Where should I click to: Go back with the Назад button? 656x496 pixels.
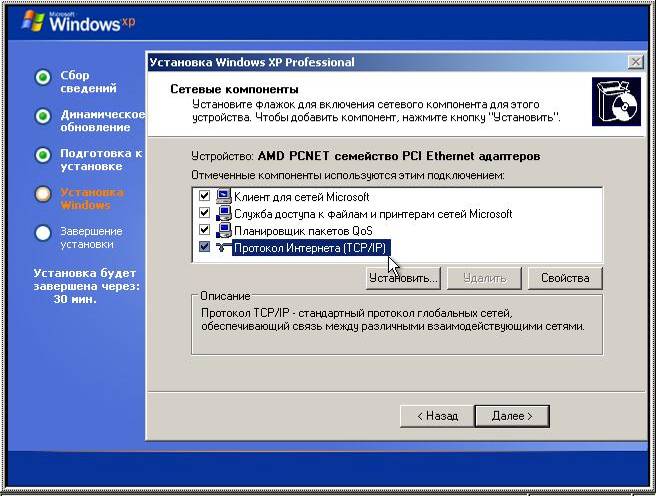(x=437, y=416)
